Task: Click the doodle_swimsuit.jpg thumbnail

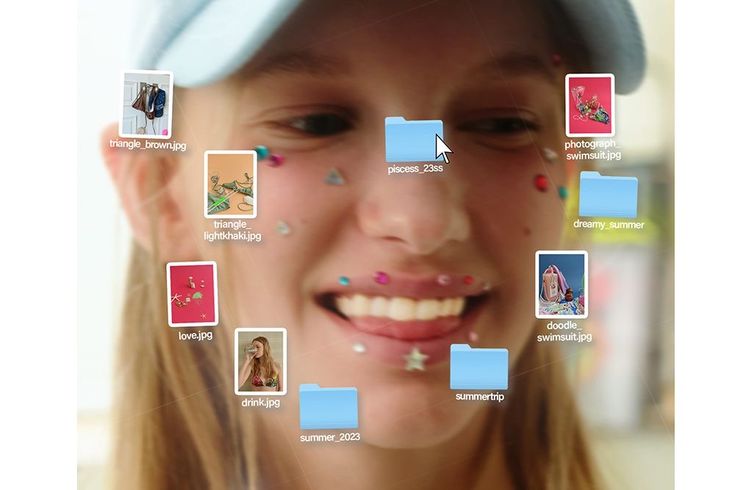Action: (562, 285)
